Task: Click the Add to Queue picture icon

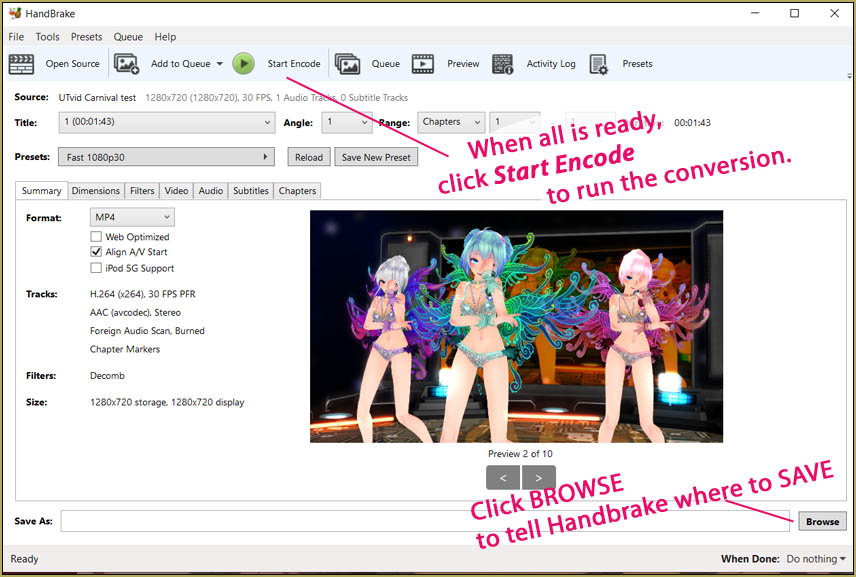Action: tap(127, 64)
